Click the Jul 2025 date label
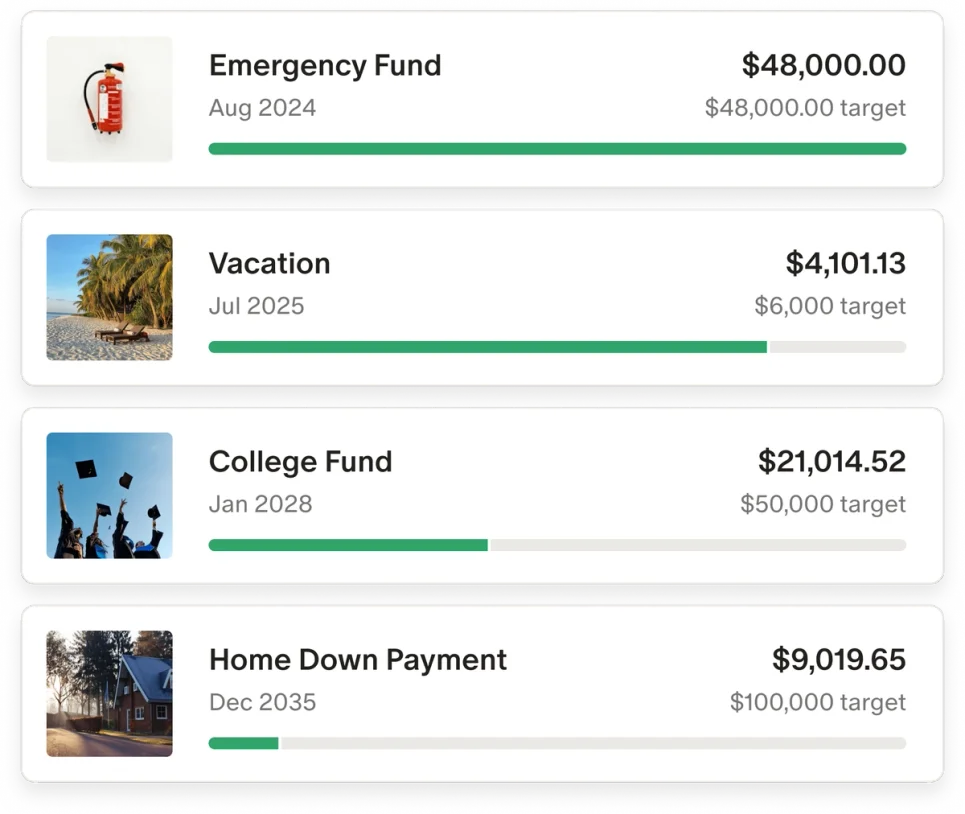The height and width of the screenshot is (814, 965). tap(256, 306)
